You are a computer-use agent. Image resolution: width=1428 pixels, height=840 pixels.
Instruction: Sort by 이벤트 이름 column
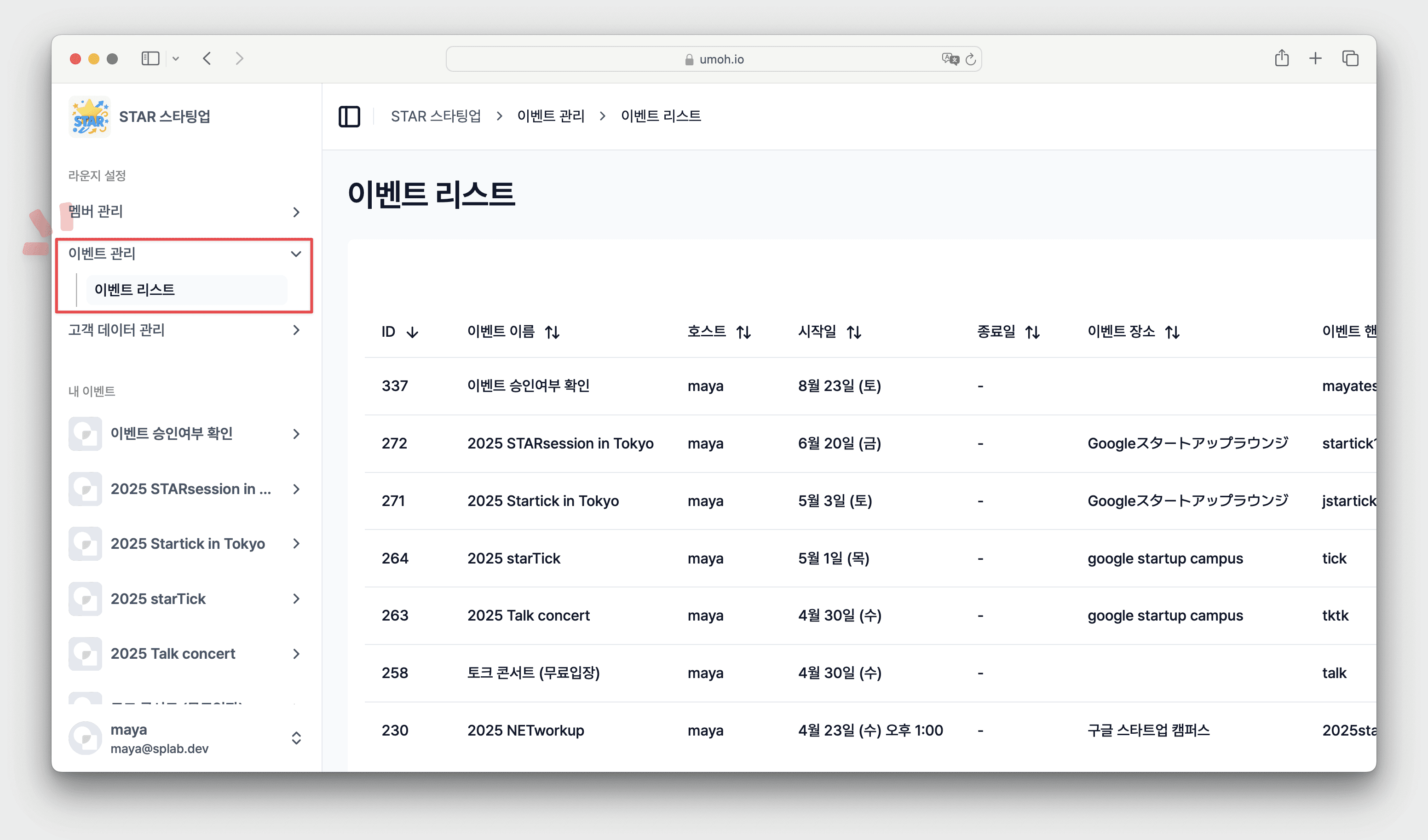pyautogui.click(x=552, y=332)
